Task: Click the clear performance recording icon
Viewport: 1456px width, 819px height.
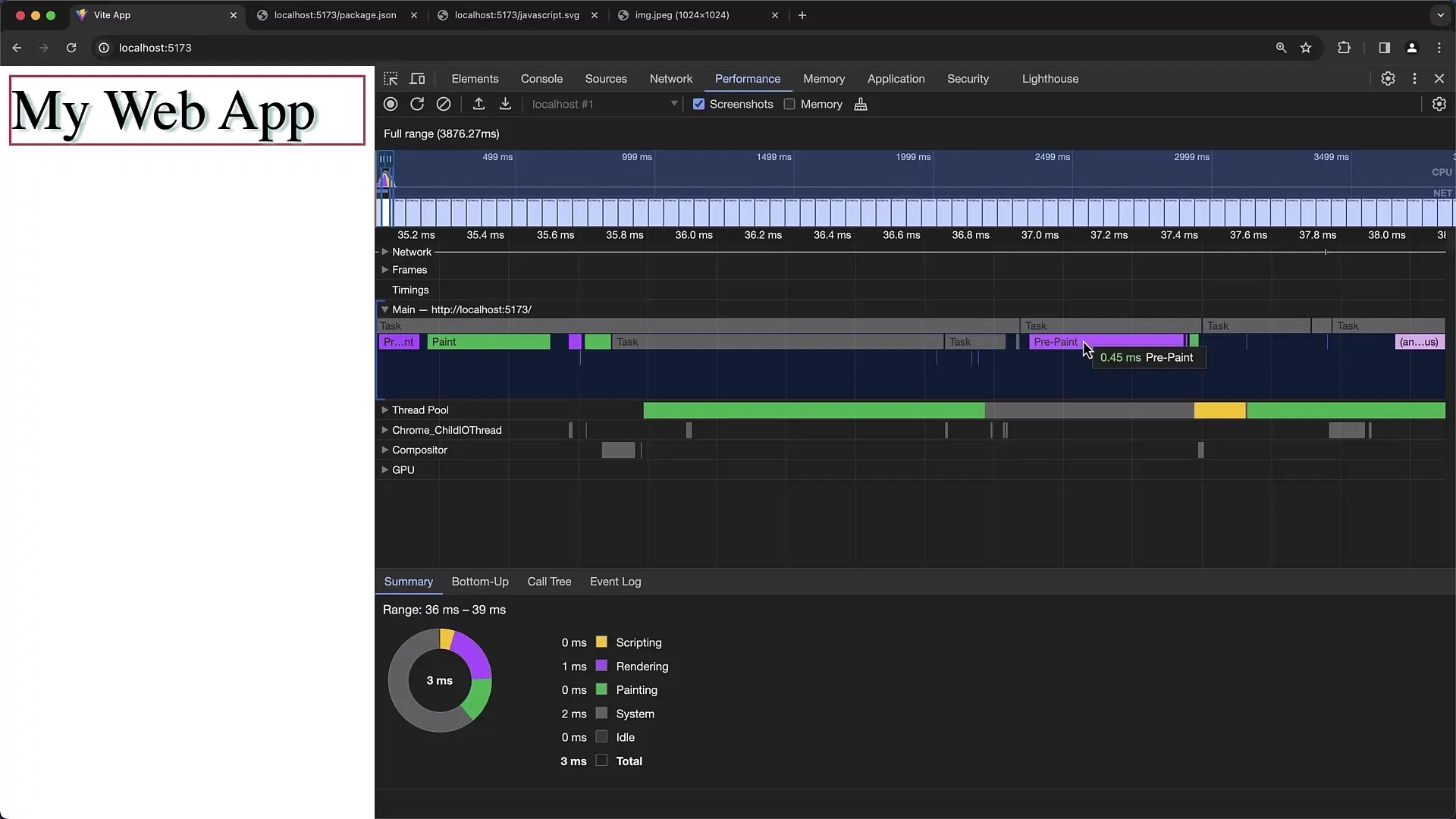Action: 445,104
